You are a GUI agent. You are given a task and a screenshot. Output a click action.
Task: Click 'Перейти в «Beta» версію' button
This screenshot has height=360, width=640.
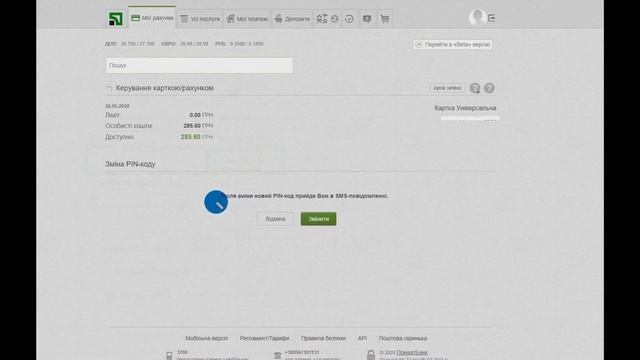coord(453,44)
